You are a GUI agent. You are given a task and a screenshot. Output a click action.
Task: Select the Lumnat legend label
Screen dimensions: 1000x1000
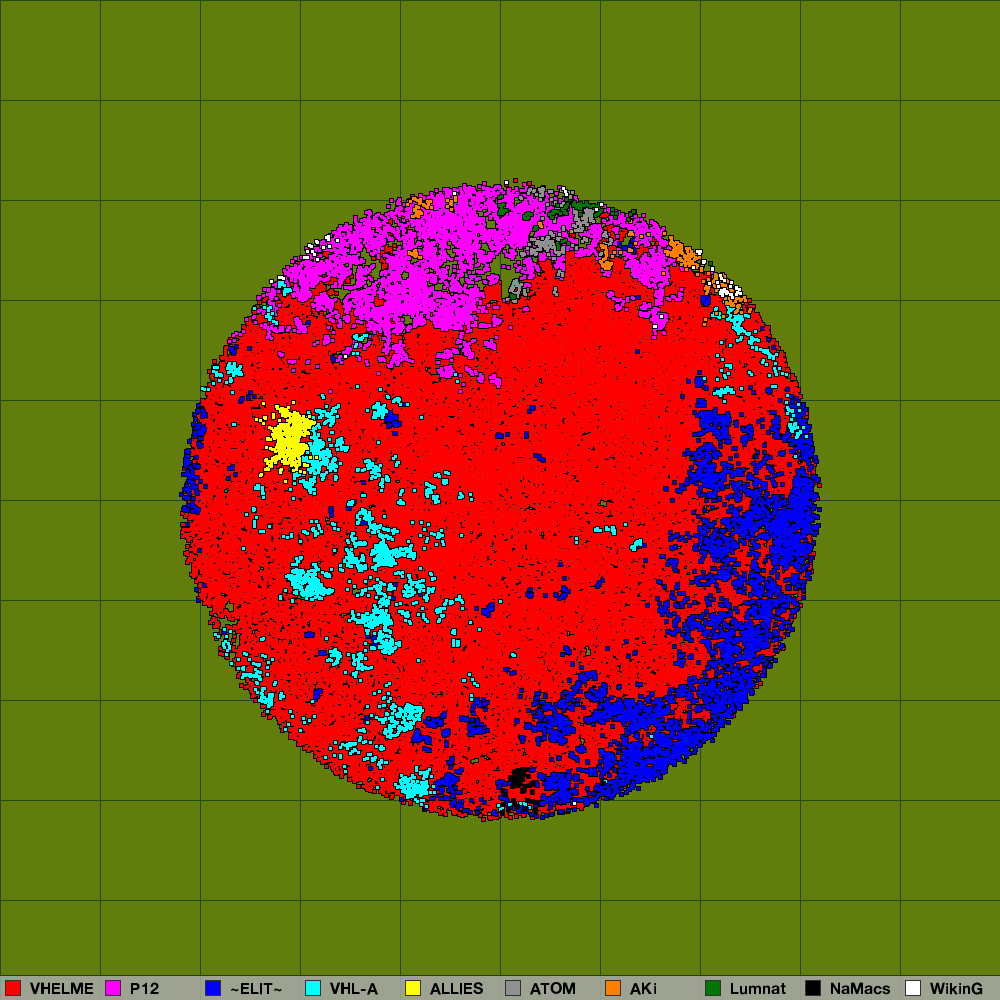[758, 989]
